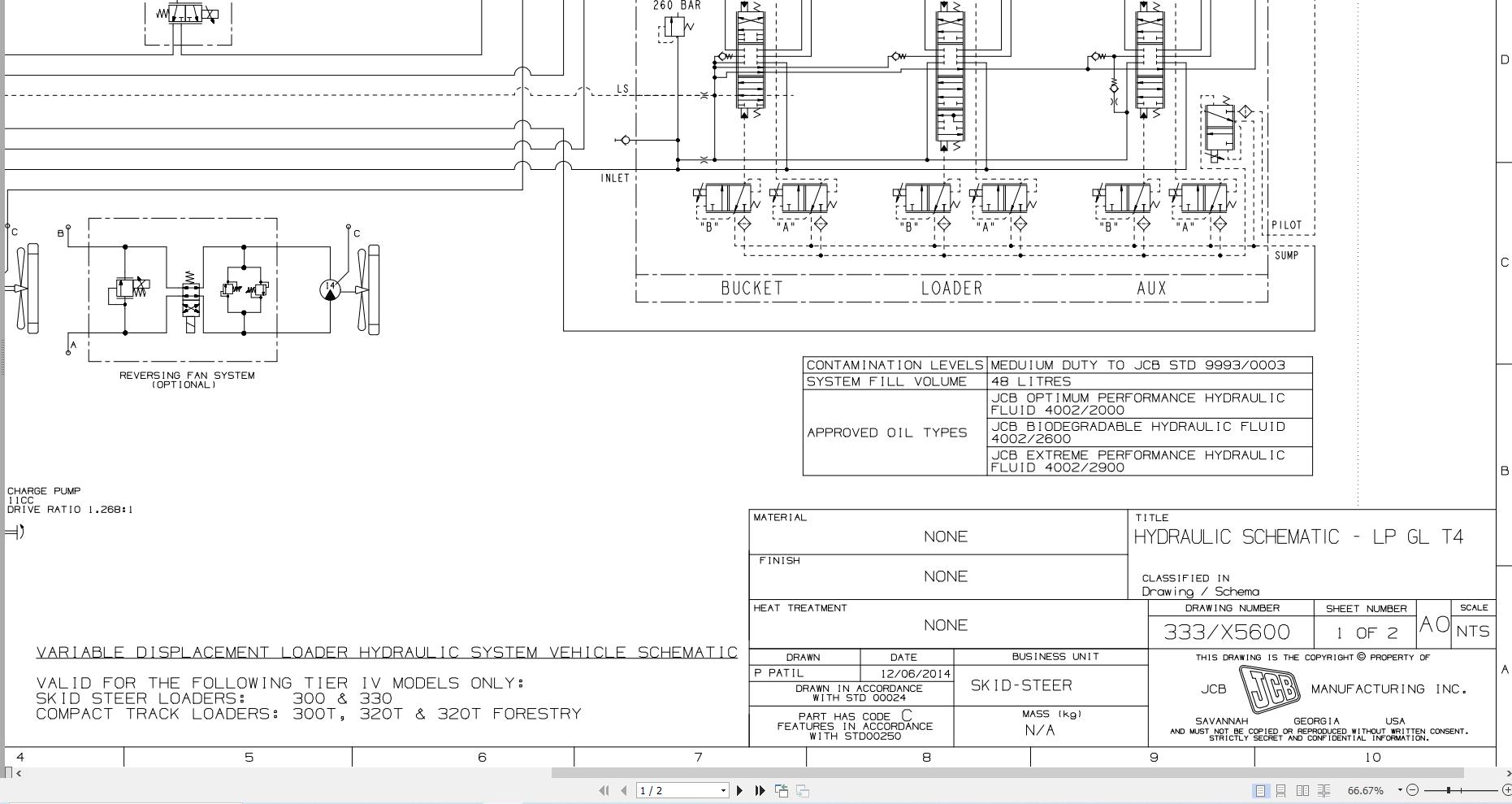Click the sheet number '1 OF 2'
Screen dimensions: 1512x804
pyautogui.click(x=1366, y=632)
